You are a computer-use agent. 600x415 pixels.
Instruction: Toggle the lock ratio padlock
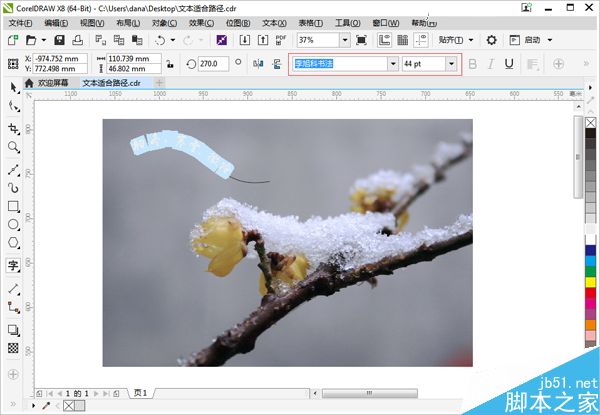[x=170, y=64]
